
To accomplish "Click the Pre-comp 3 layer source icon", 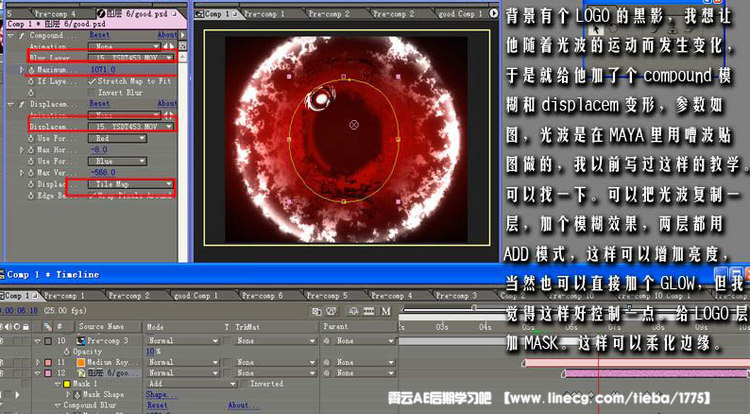I will (x=81, y=341).
